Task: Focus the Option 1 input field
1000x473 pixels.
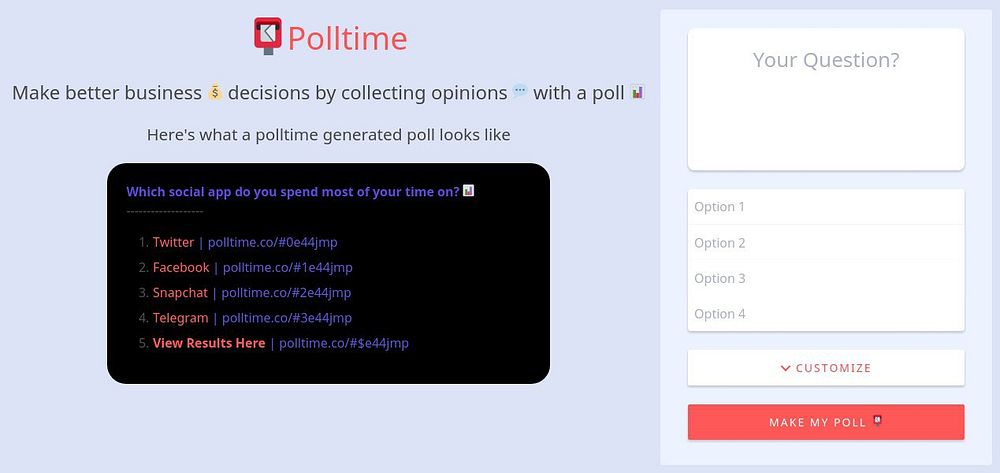Action: [x=826, y=207]
